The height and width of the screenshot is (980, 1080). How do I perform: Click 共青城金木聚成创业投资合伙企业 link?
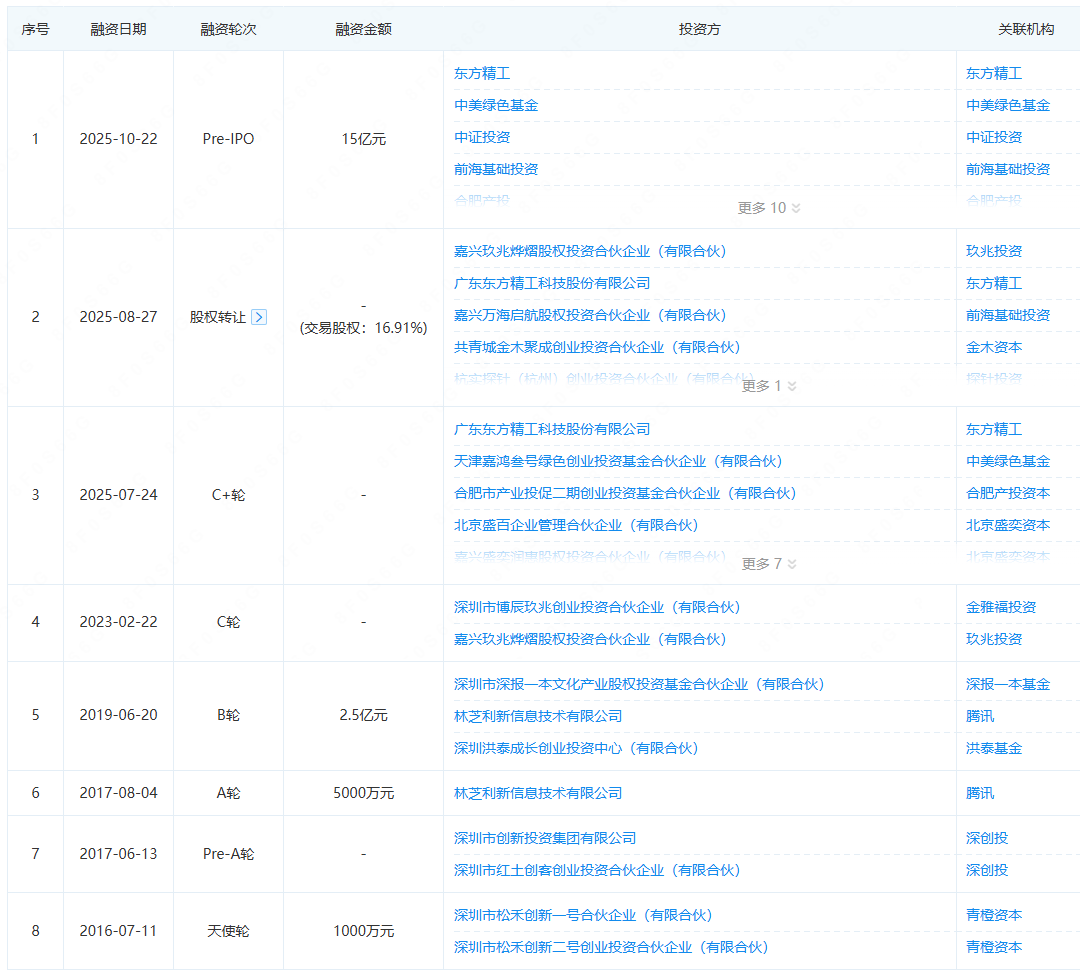tap(597, 348)
